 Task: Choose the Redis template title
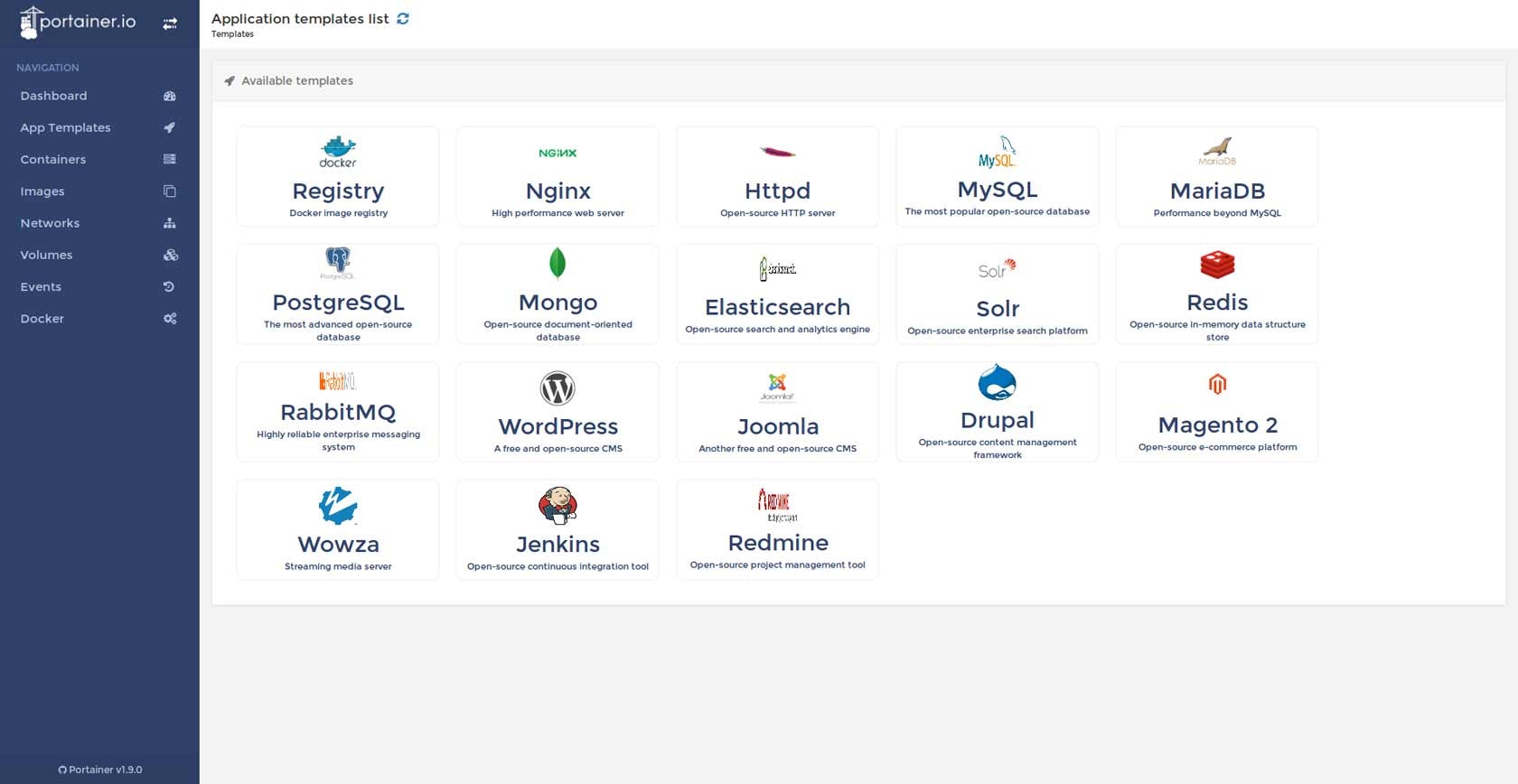(1217, 303)
